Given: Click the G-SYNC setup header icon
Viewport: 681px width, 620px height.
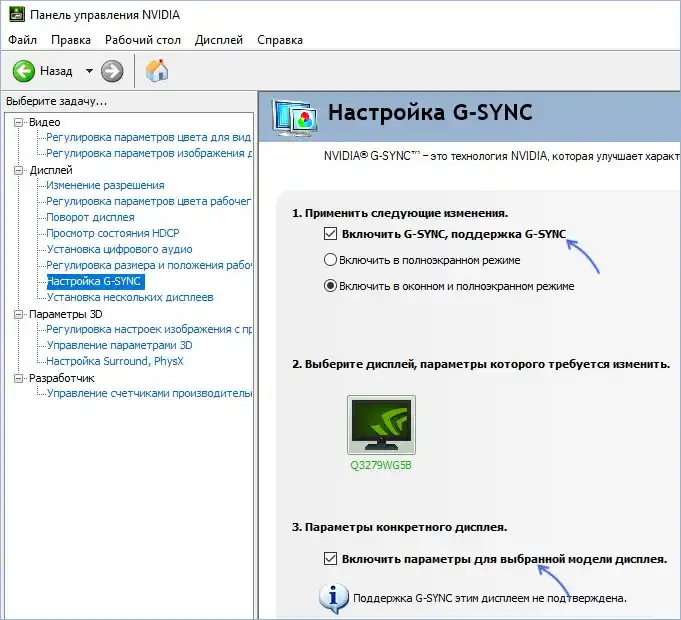Looking at the screenshot, I should tap(295, 117).
